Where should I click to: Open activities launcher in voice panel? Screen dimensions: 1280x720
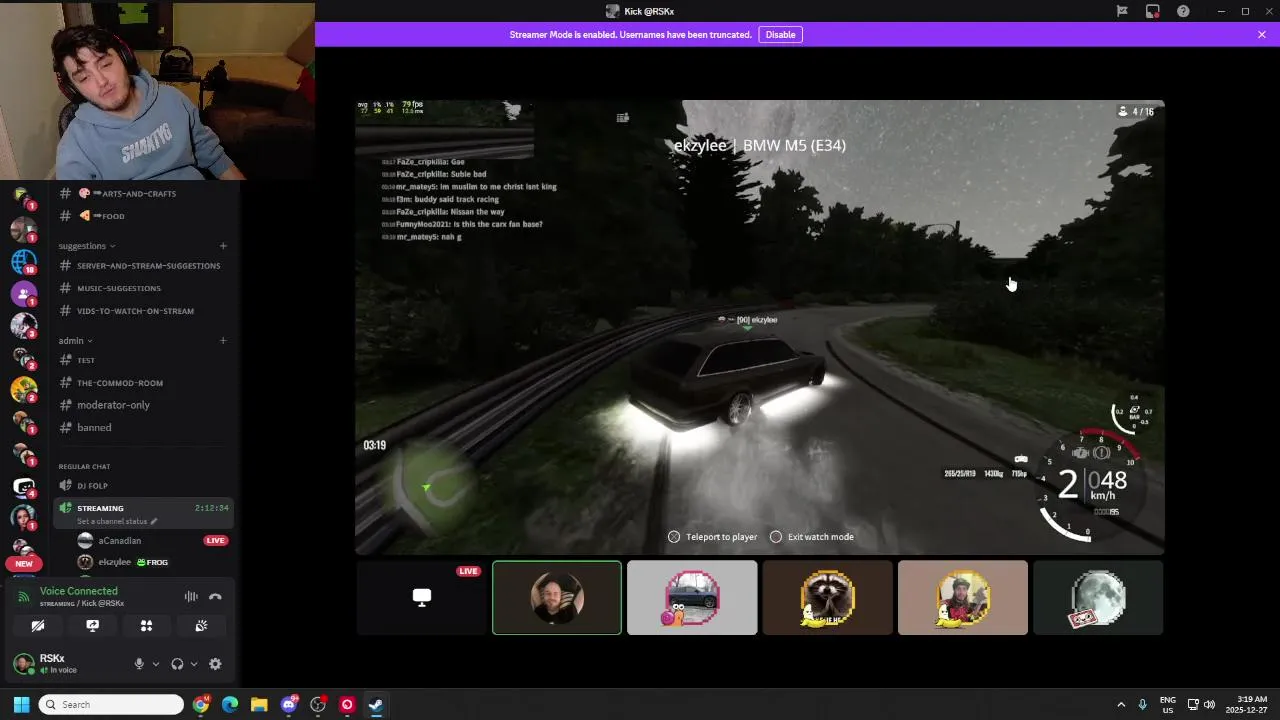click(147, 625)
